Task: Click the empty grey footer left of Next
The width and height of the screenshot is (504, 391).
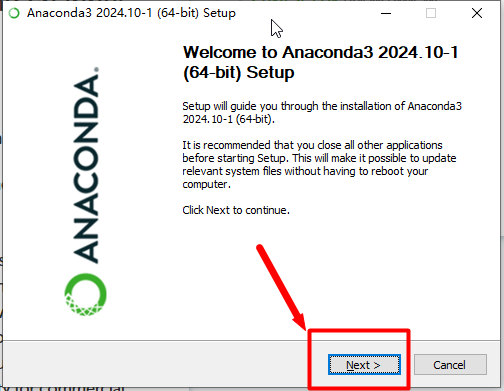Action: point(163,364)
